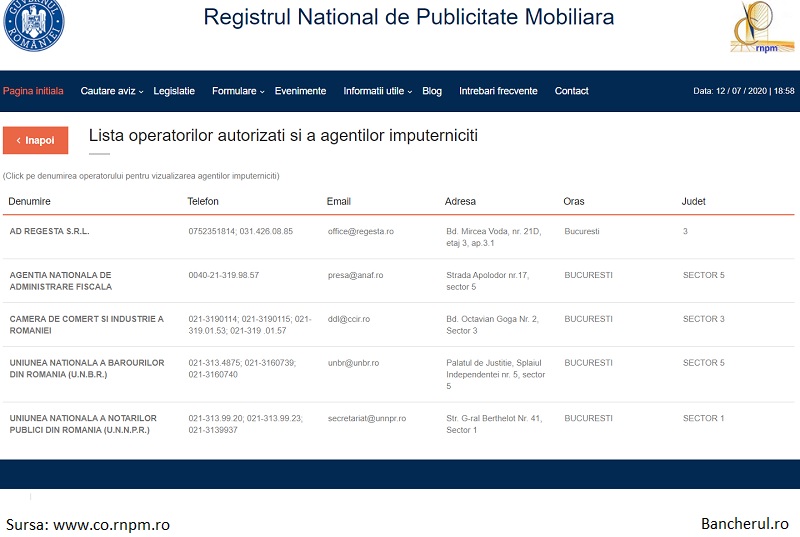Open Pagina initiala menu item
Screen dimensions: 800x537
point(33,91)
